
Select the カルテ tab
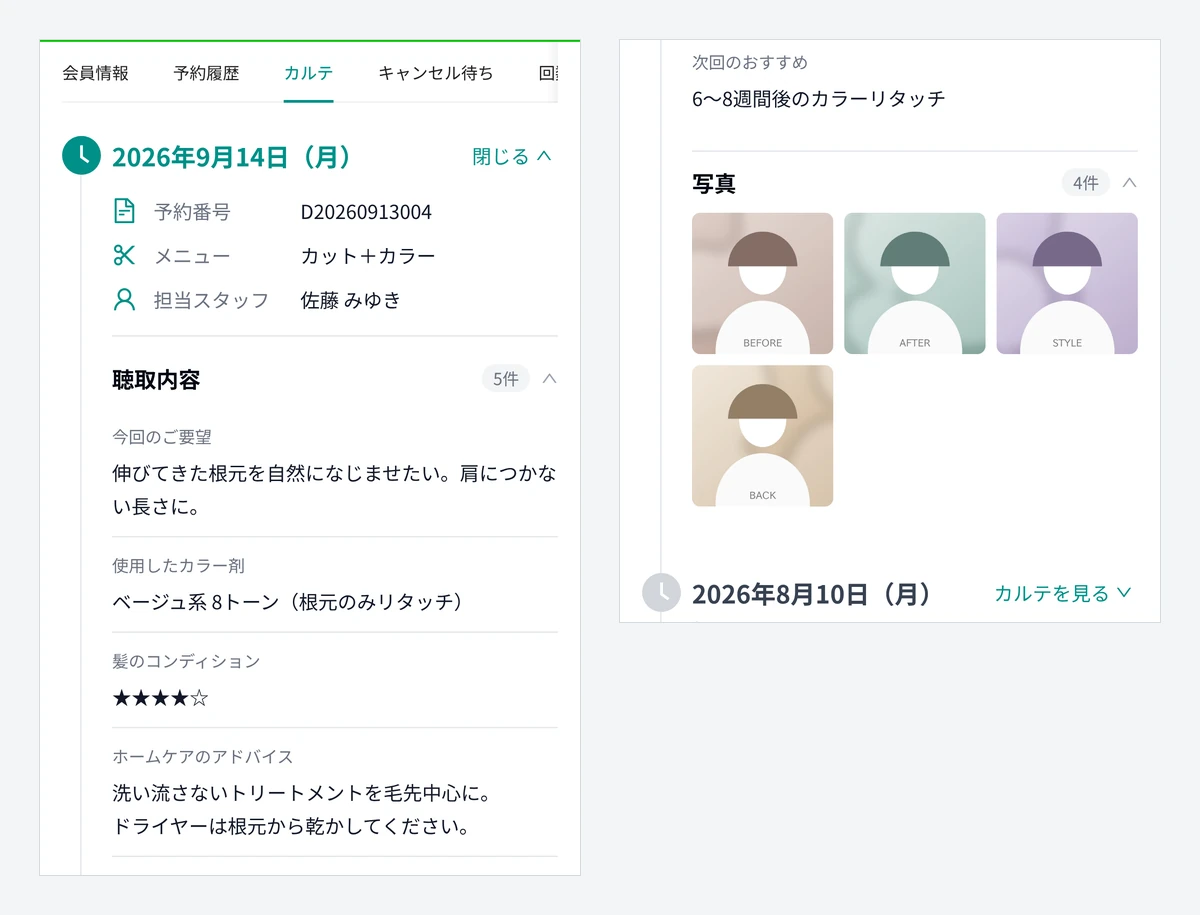pos(308,73)
